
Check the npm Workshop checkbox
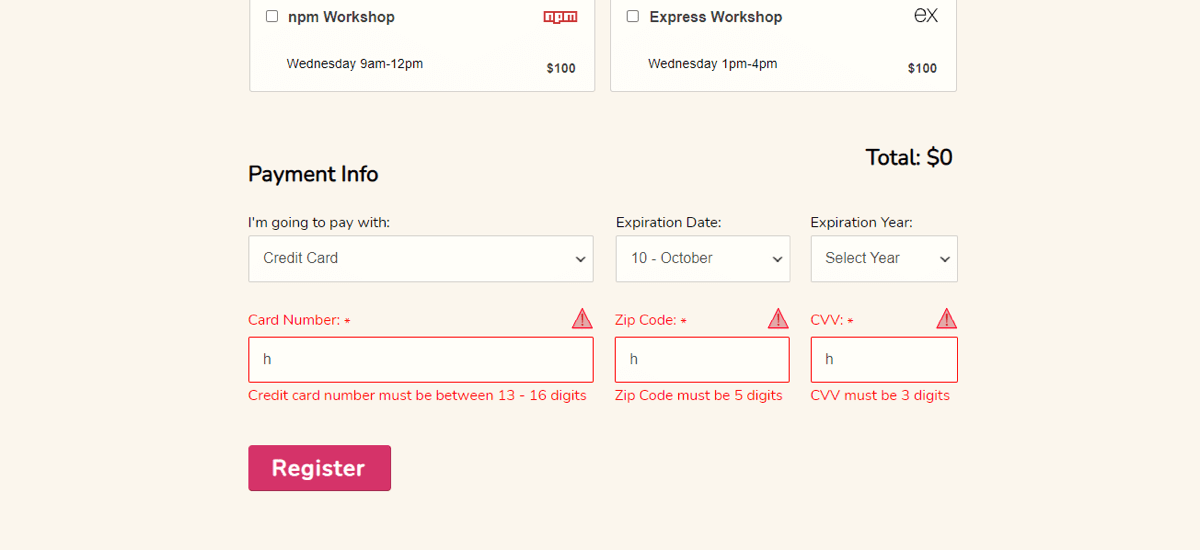272,16
